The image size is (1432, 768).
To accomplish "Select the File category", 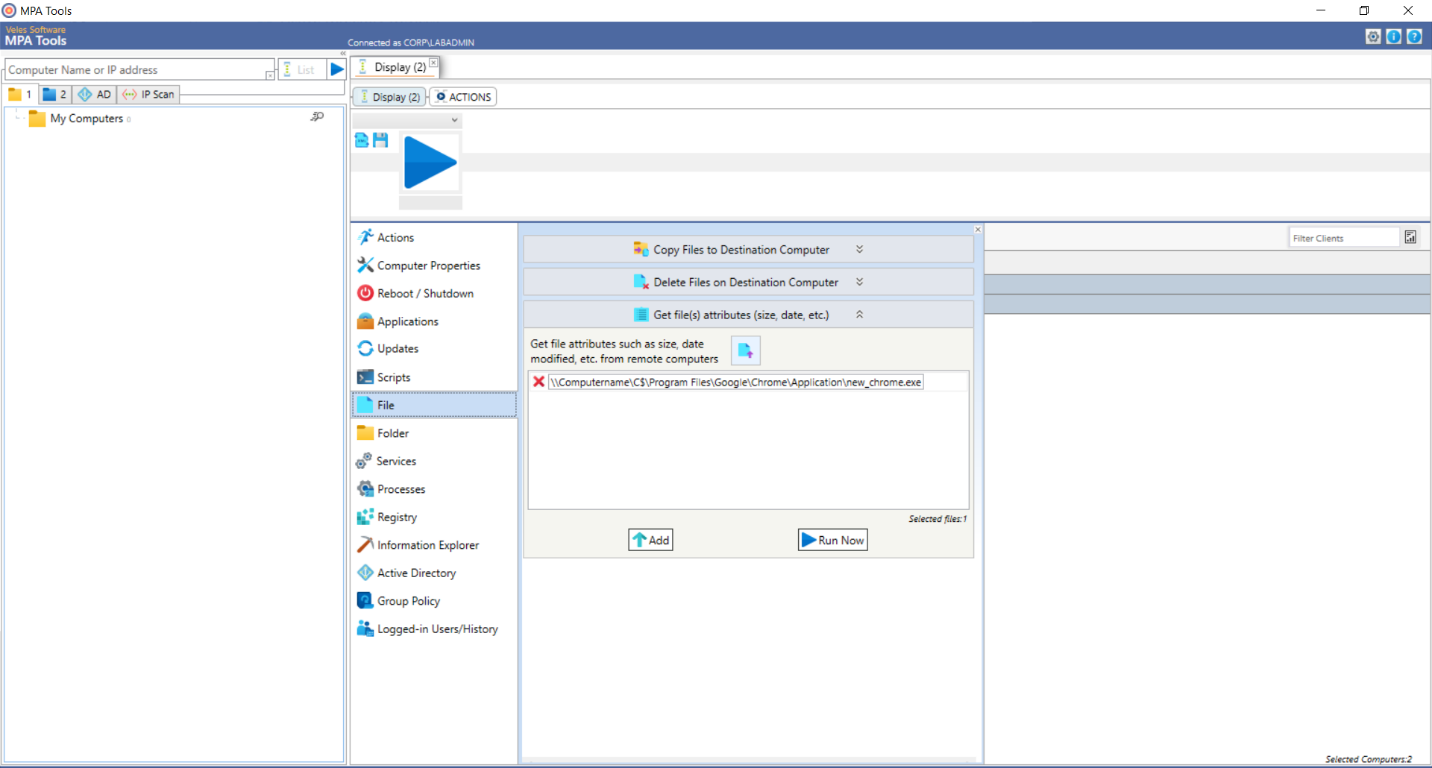I will (x=434, y=405).
